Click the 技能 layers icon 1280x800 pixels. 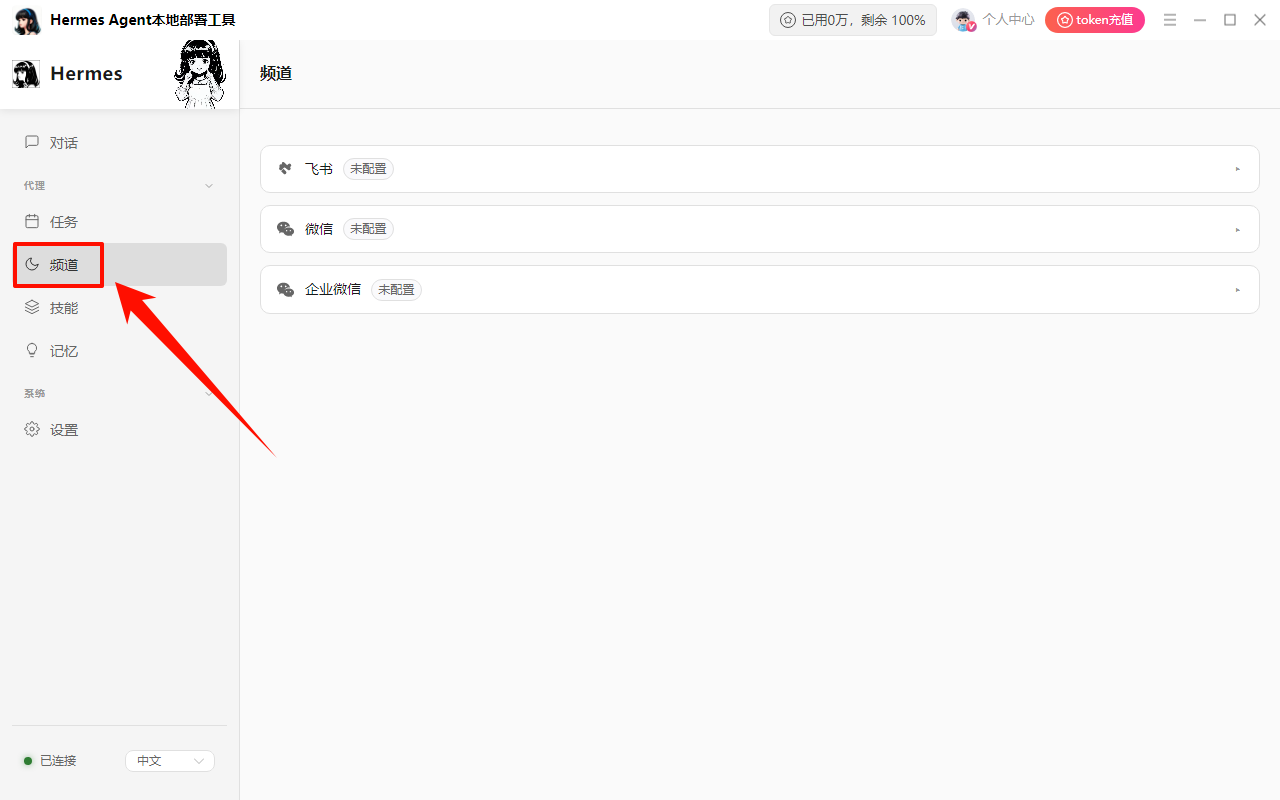pyautogui.click(x=32, y=307)
